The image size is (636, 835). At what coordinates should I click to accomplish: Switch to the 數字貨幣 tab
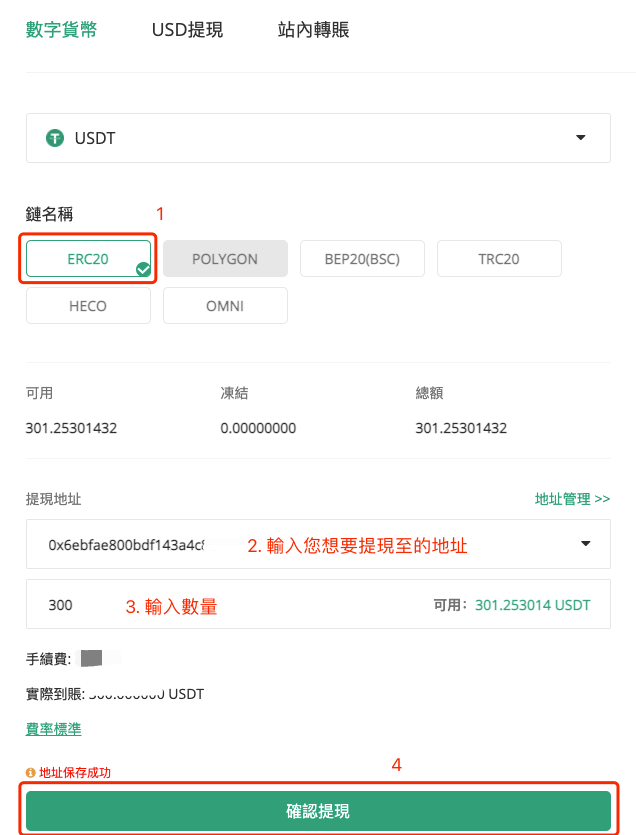click(61, 30)
